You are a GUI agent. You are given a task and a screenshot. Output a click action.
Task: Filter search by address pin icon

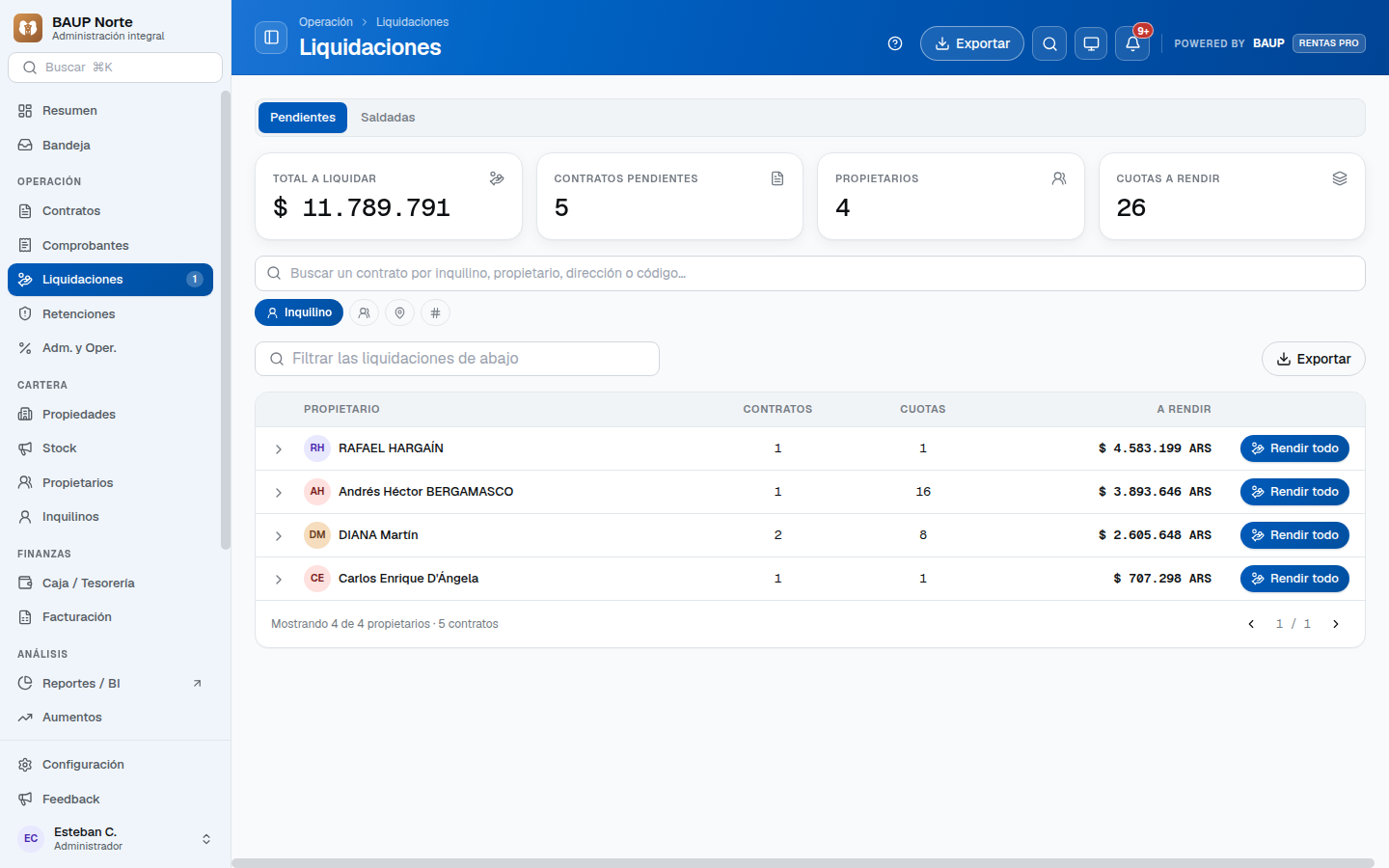pyautogui.click(x=399, y=312)
